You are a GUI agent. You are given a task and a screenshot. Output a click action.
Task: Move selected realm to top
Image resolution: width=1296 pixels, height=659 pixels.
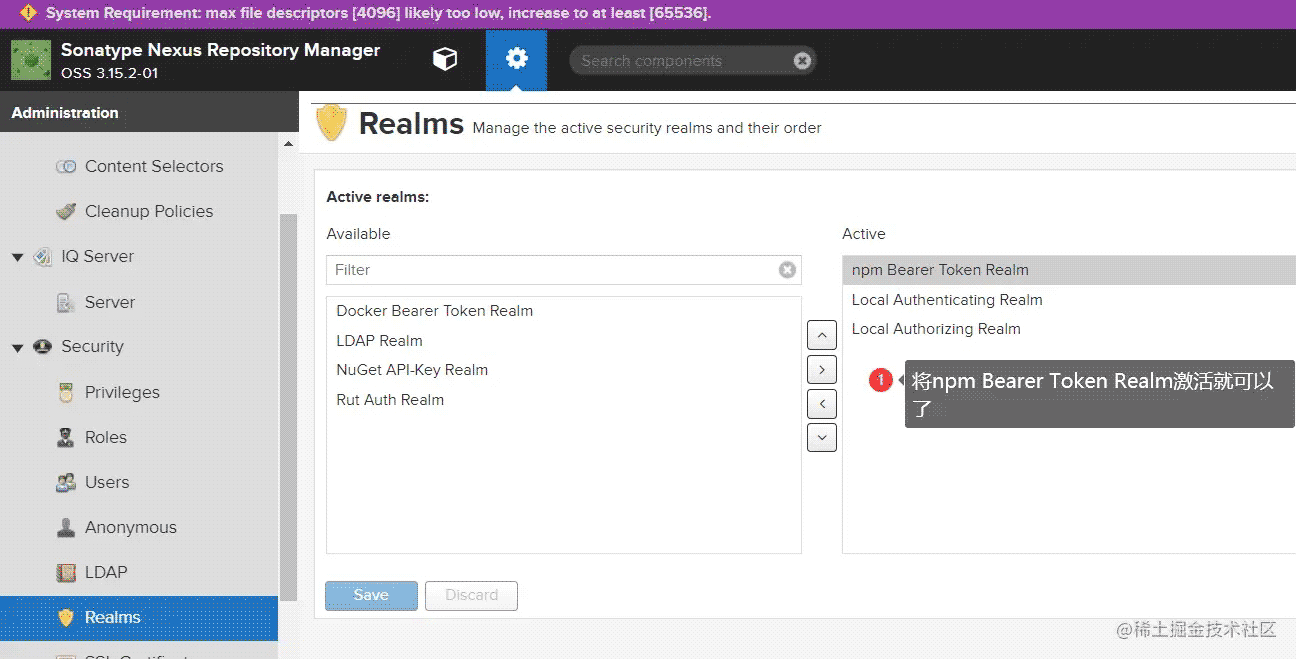click(x=821, y=335)
